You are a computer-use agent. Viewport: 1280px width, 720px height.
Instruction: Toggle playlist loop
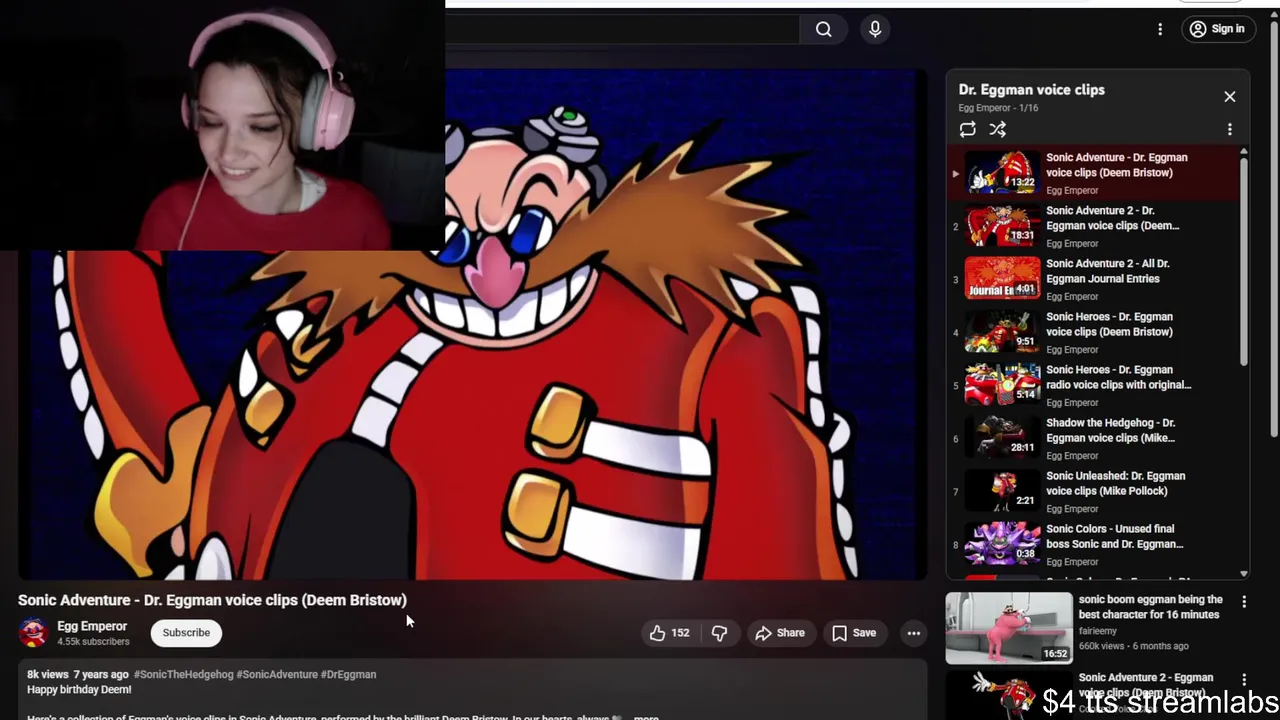click(967, 130)
